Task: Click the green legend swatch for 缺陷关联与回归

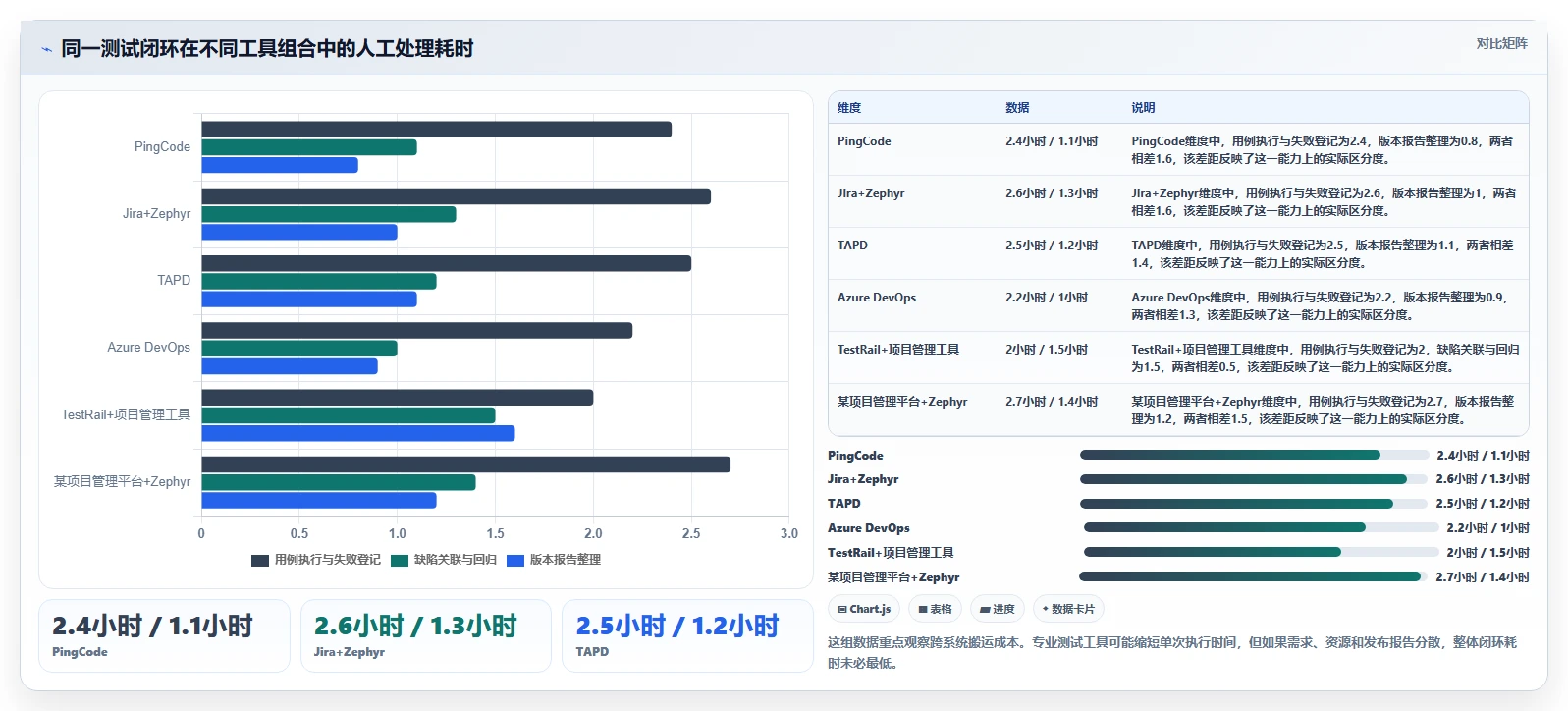Action: (400, 561)
